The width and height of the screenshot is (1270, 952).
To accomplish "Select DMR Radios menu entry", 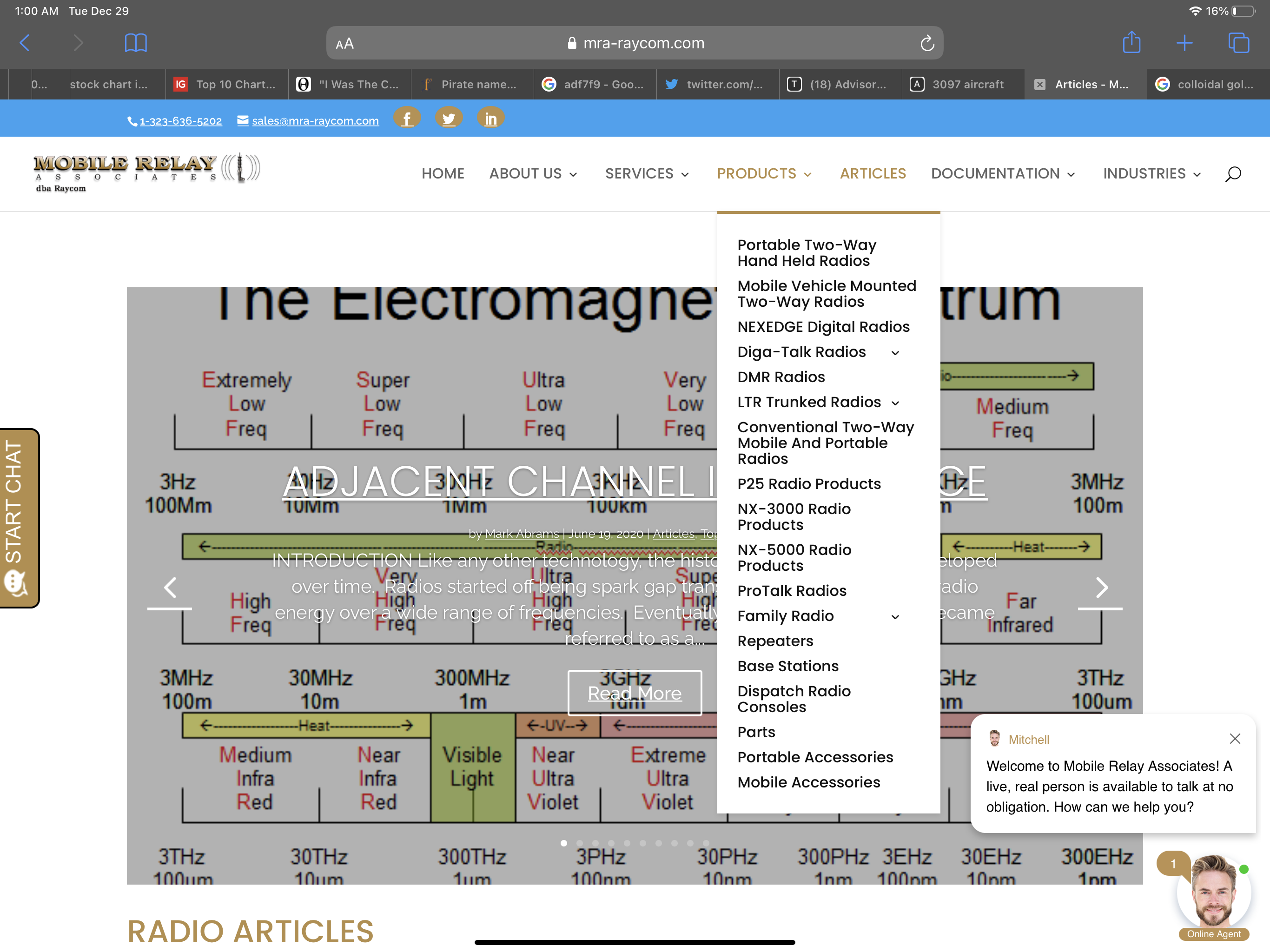I will tap(781, 377).
